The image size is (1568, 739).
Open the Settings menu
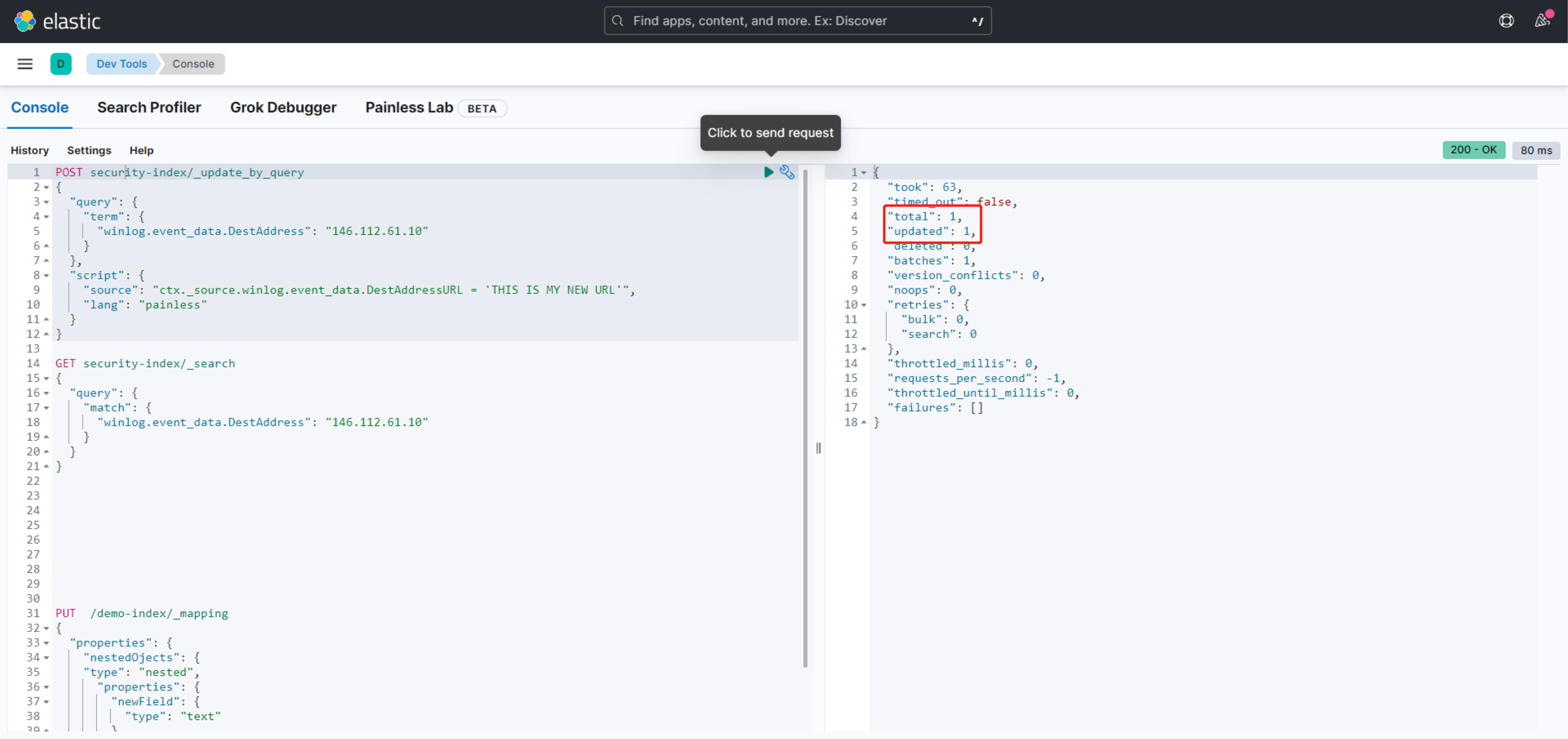tap(89, 150)
